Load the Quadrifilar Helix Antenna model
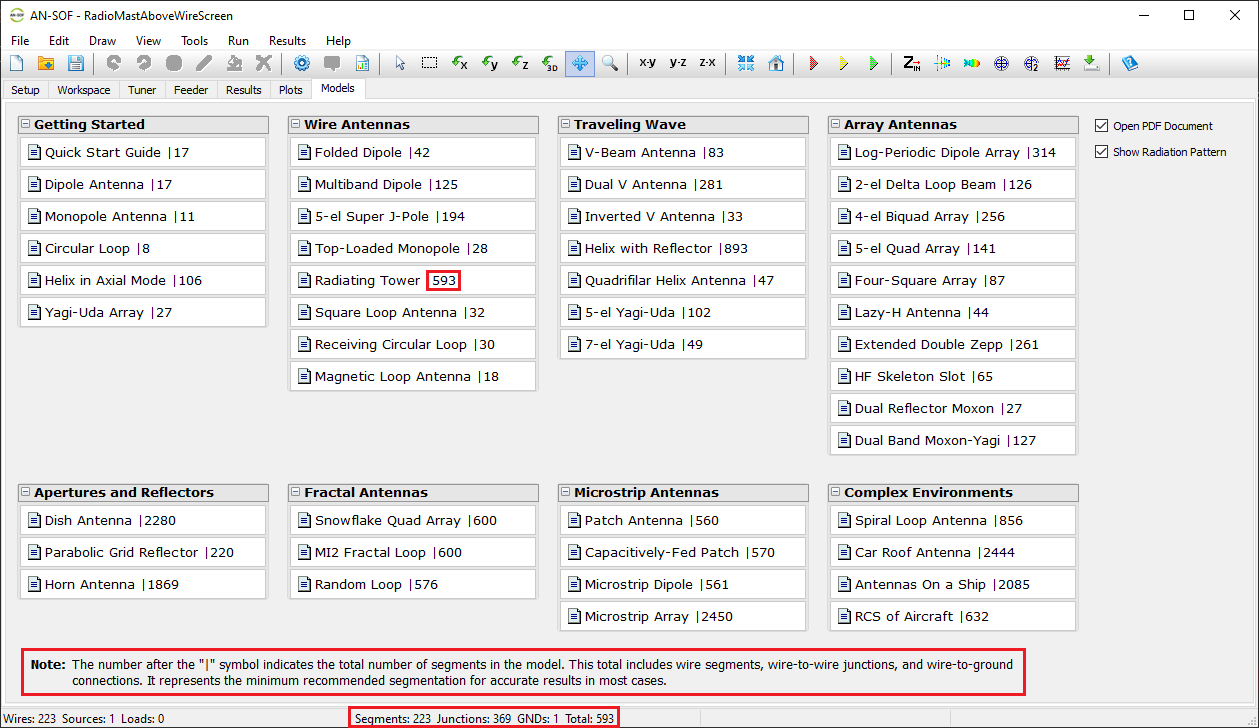The height and width of the screenshot is (728, 1259). point(683,281)
